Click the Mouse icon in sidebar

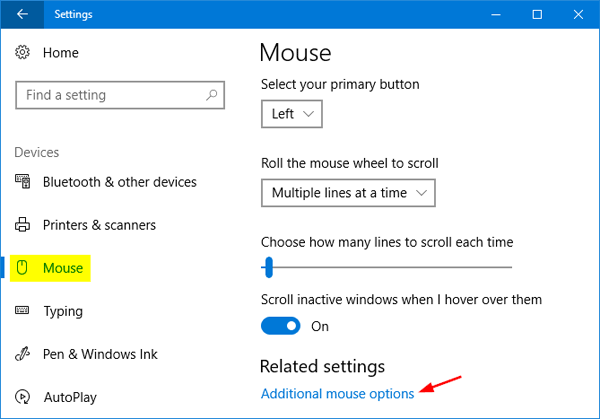click(x=23, y=268)
